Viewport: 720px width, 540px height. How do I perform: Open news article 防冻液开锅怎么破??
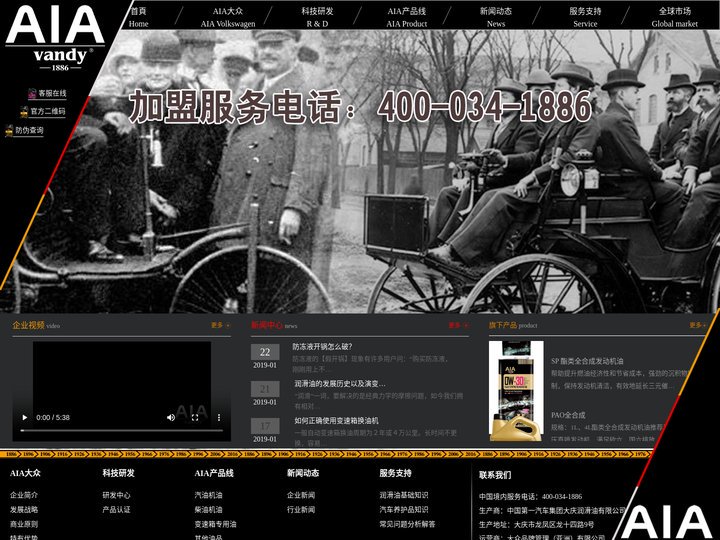click(322, 347)
